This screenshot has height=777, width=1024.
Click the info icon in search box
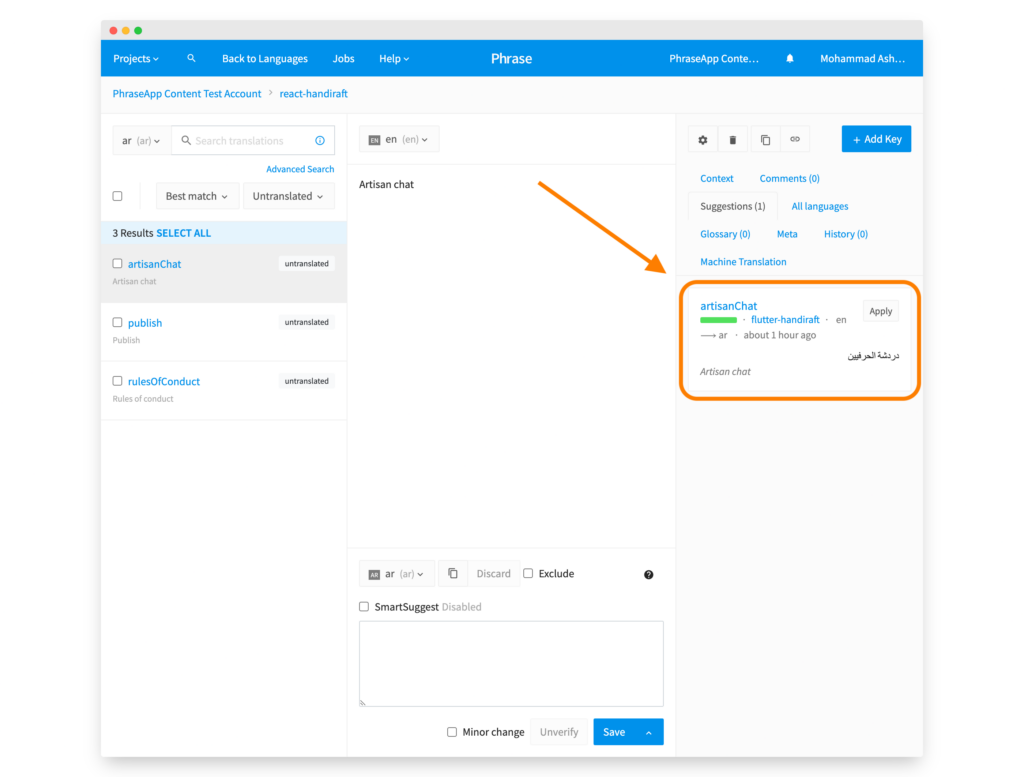[x=320, y=141]
